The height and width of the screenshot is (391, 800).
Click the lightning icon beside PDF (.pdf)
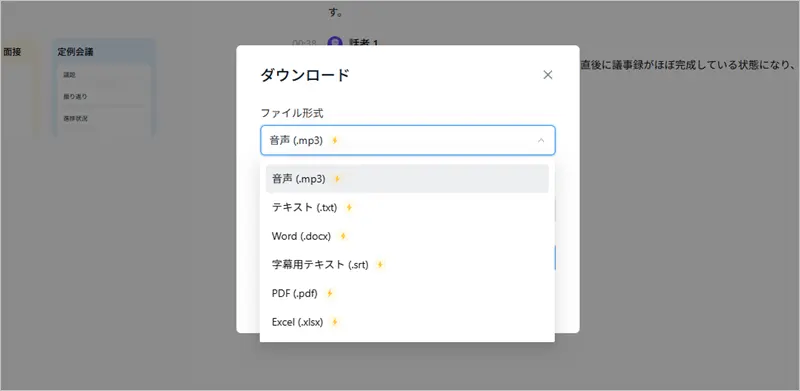(330, 294)
